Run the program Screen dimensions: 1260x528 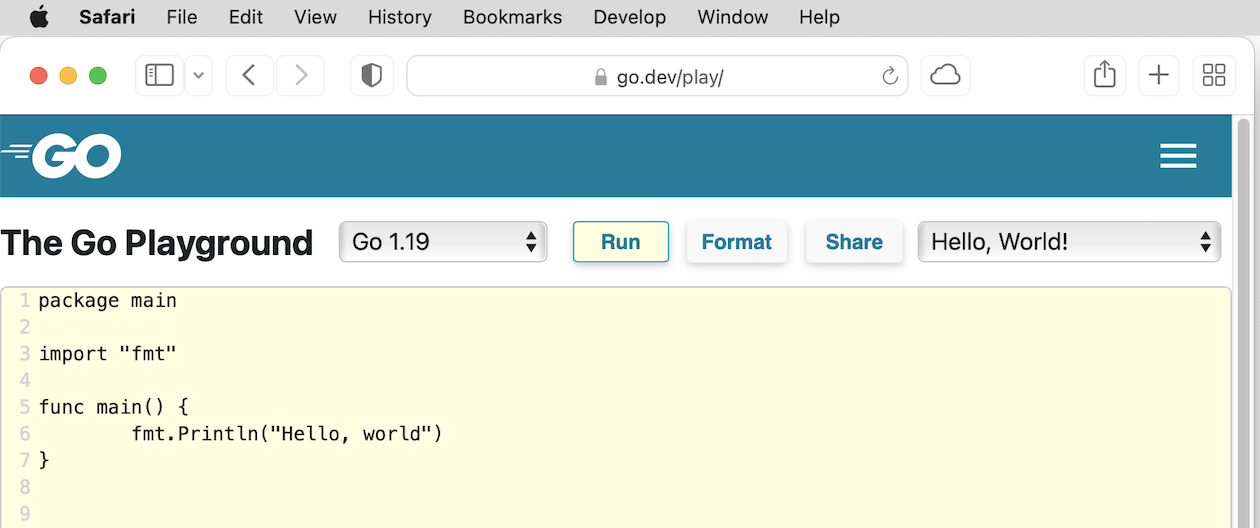click(621, 242)
